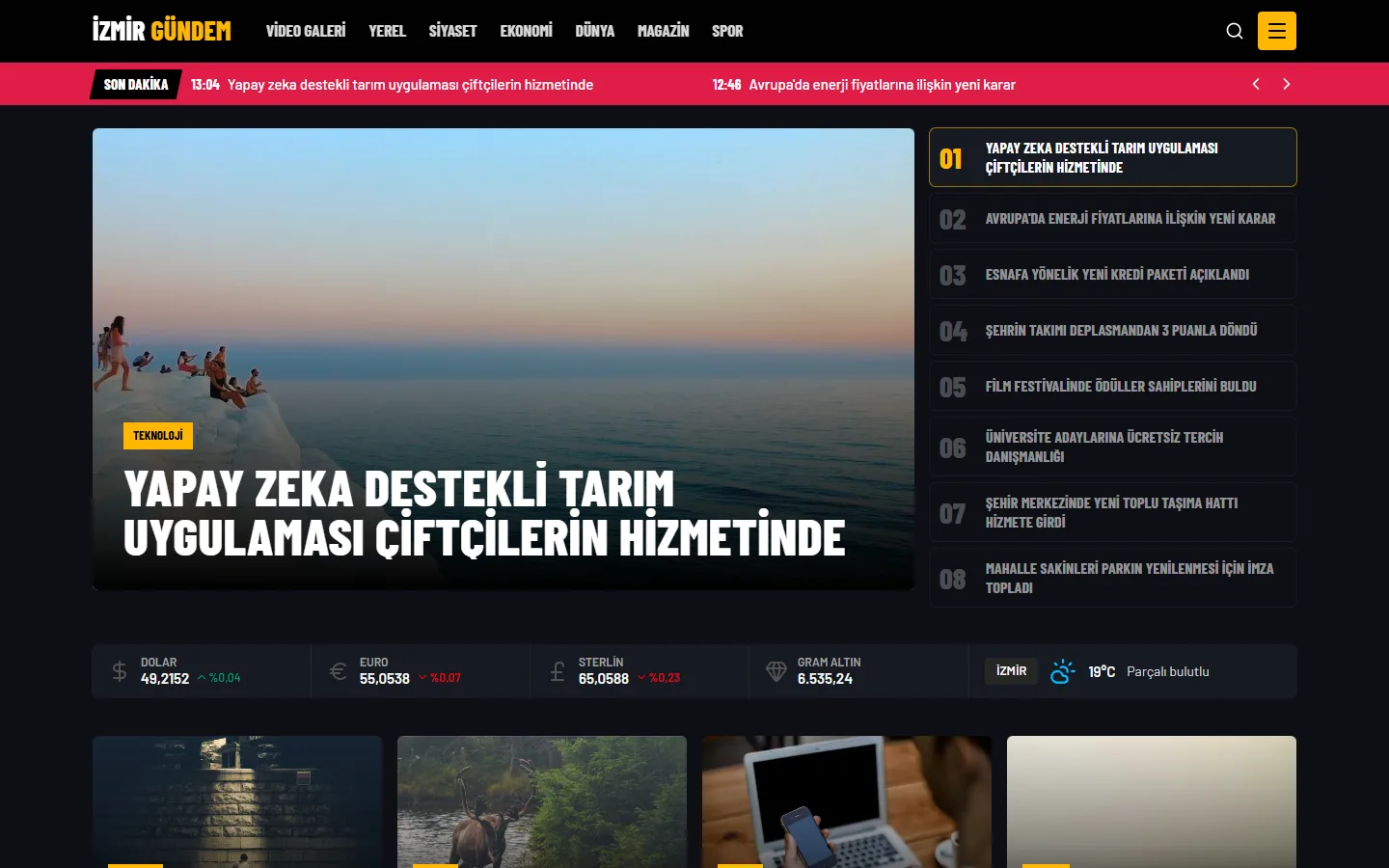Select headline 02 Avrupa'da enerji fiyatları

pyautogui.click(x=1113, y=219)
